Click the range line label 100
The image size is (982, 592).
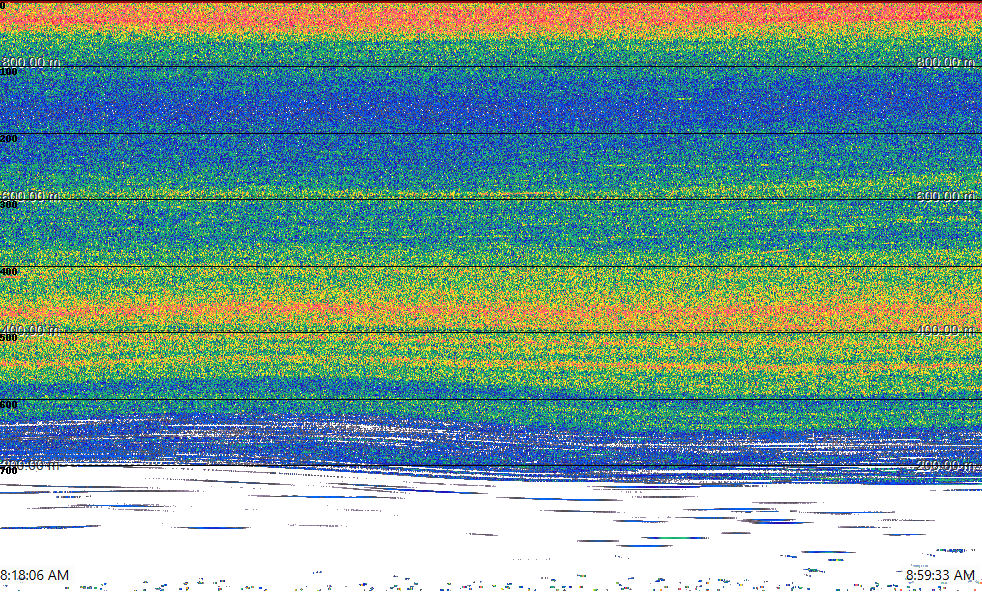point(9,72)
